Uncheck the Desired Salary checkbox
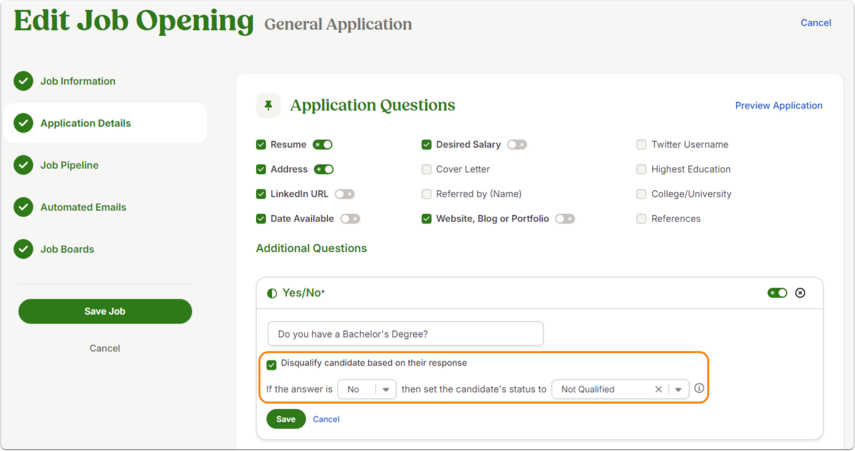The width and height of the screenshot is (855, 451). 426,145
